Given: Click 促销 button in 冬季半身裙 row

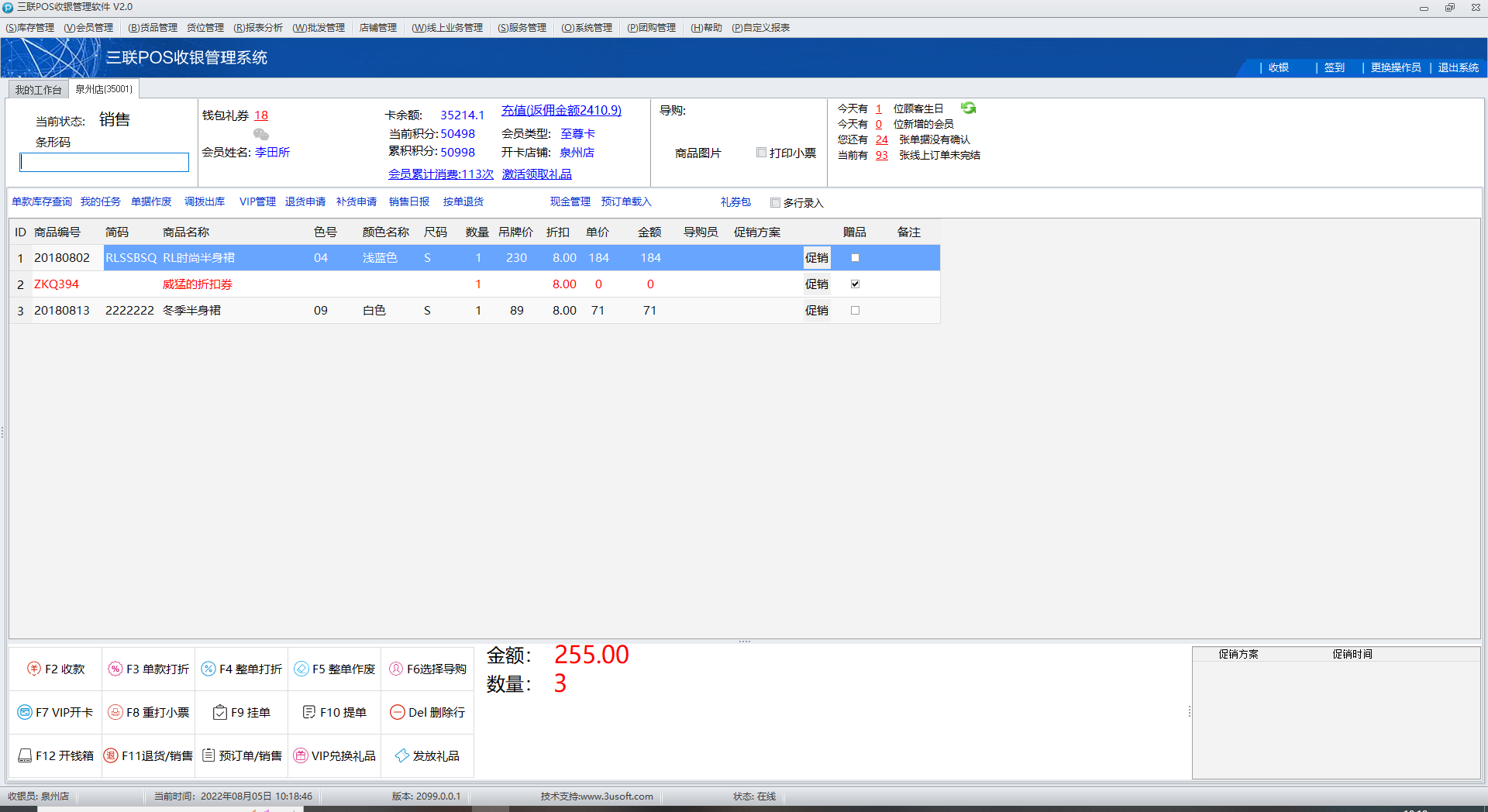Looking at the screenshot, I should 817,311.
